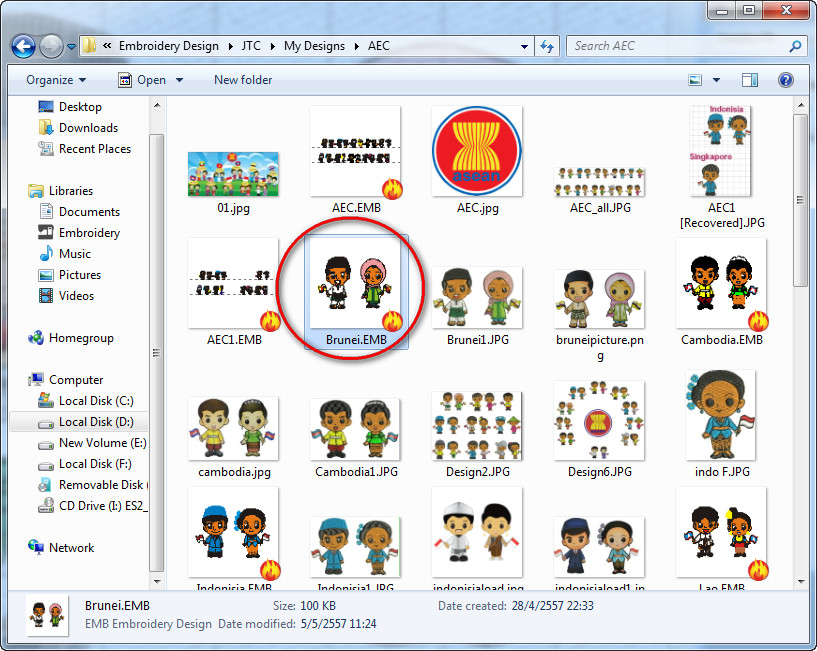
Task: Click the JTC breadcrumb
Action: [251, 46]
